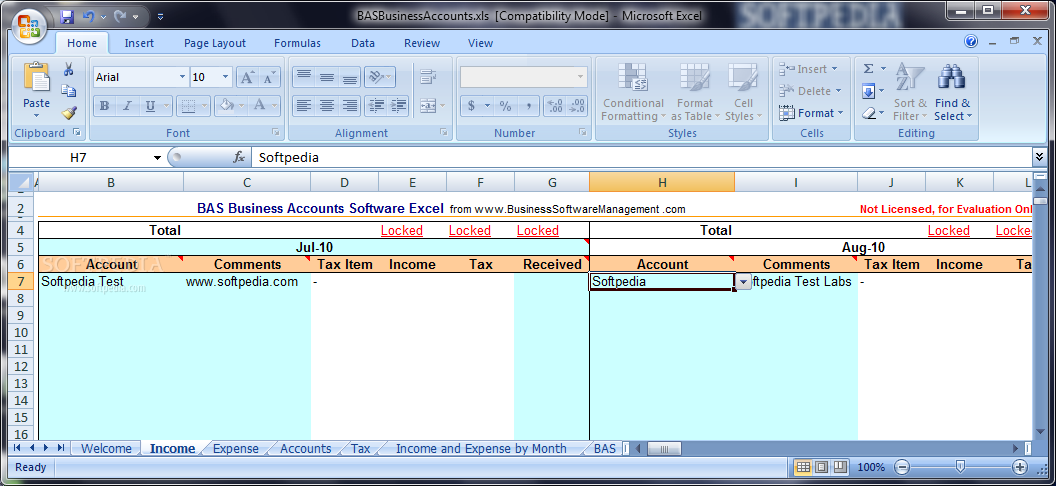The height and width of the screenshot is (486, 1056).
Task: Click the Merge and Center icon
Action: 428,106
